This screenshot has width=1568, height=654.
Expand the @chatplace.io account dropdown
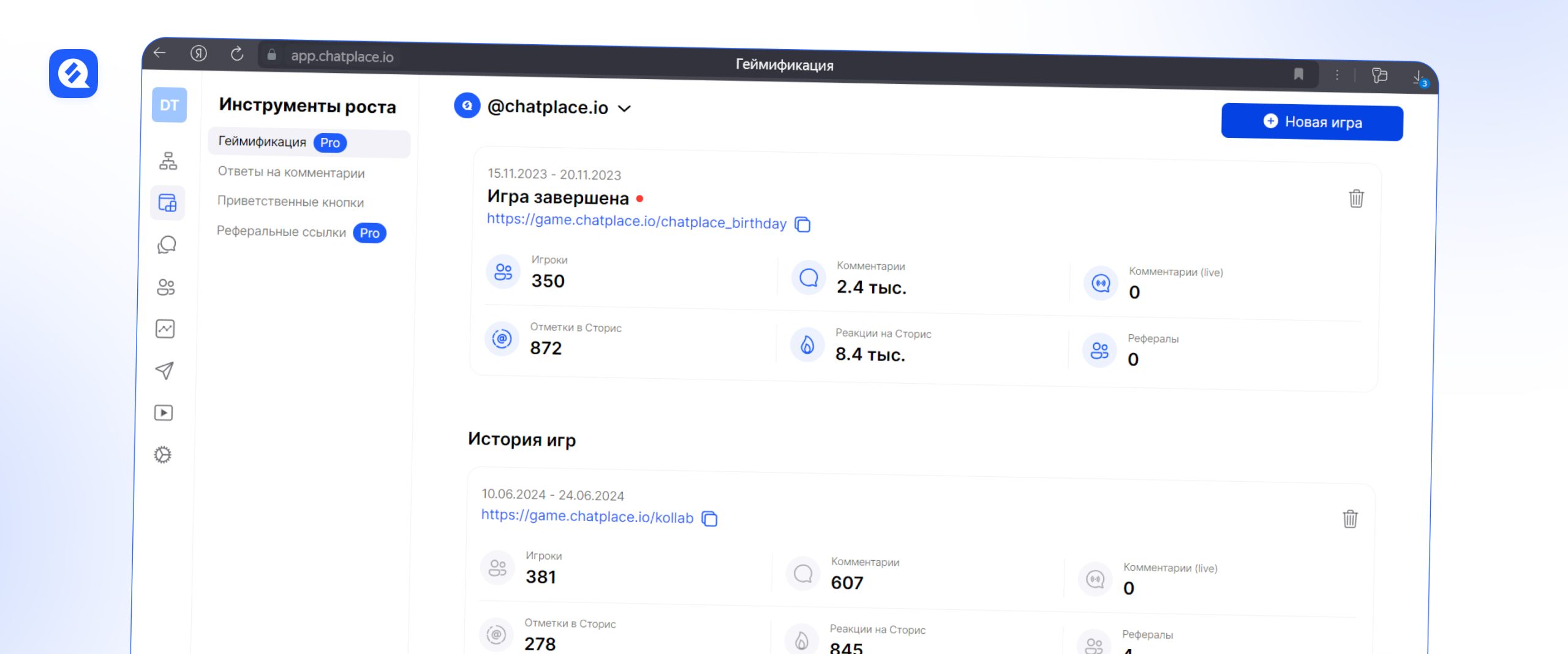[625, 108]
